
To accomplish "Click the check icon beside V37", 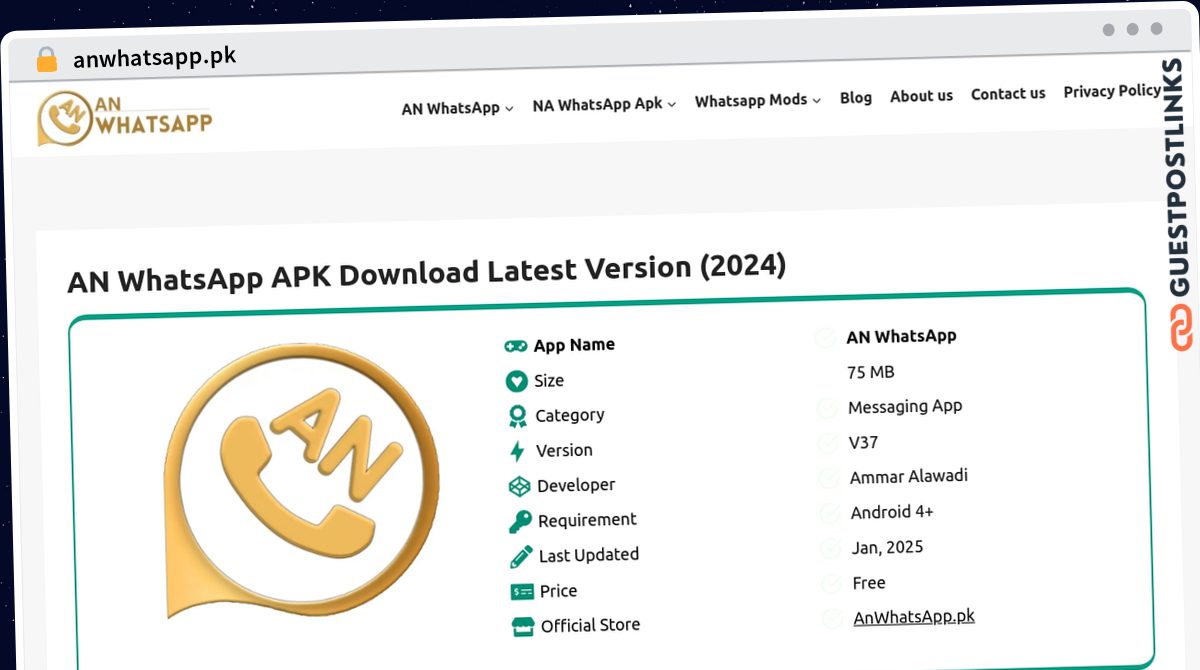I will 829,444.
